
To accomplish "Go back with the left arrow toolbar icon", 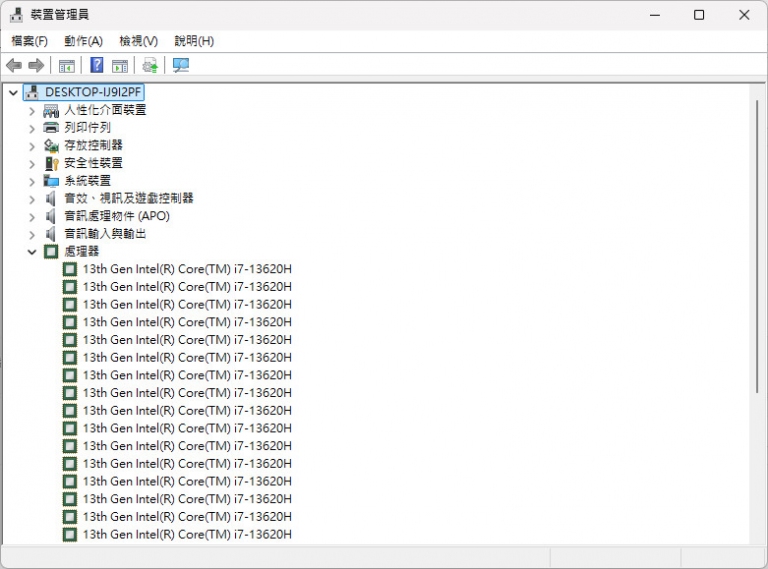I will pos(14,65).
